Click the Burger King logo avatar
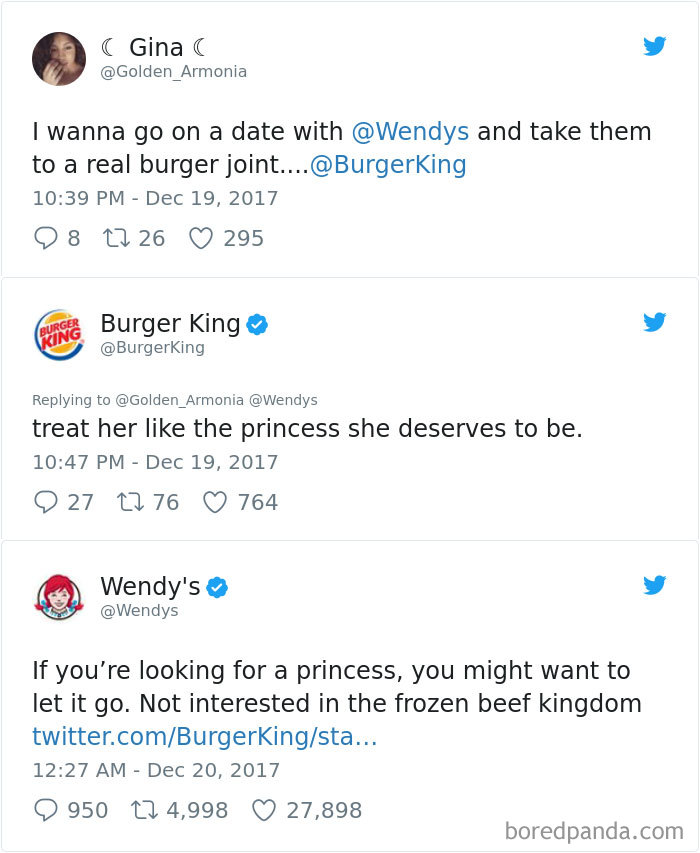The image size is (700, 853). coord(58,334)
